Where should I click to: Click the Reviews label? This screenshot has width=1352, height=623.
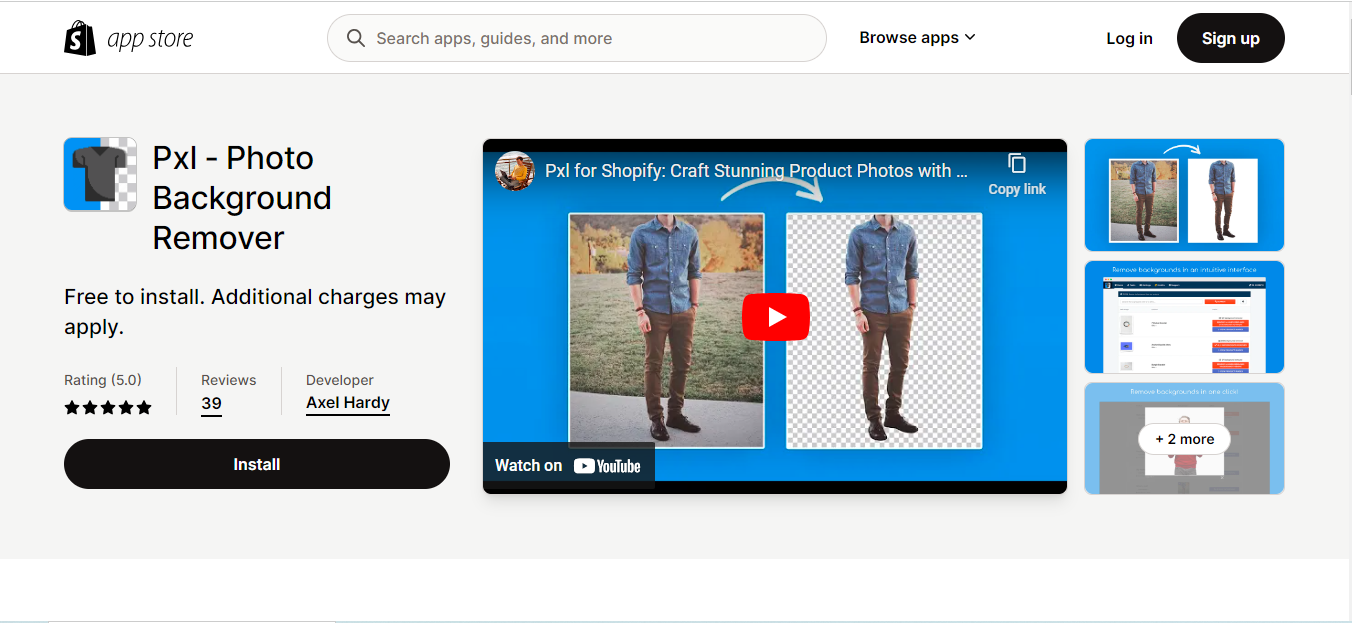pos(228,380)
